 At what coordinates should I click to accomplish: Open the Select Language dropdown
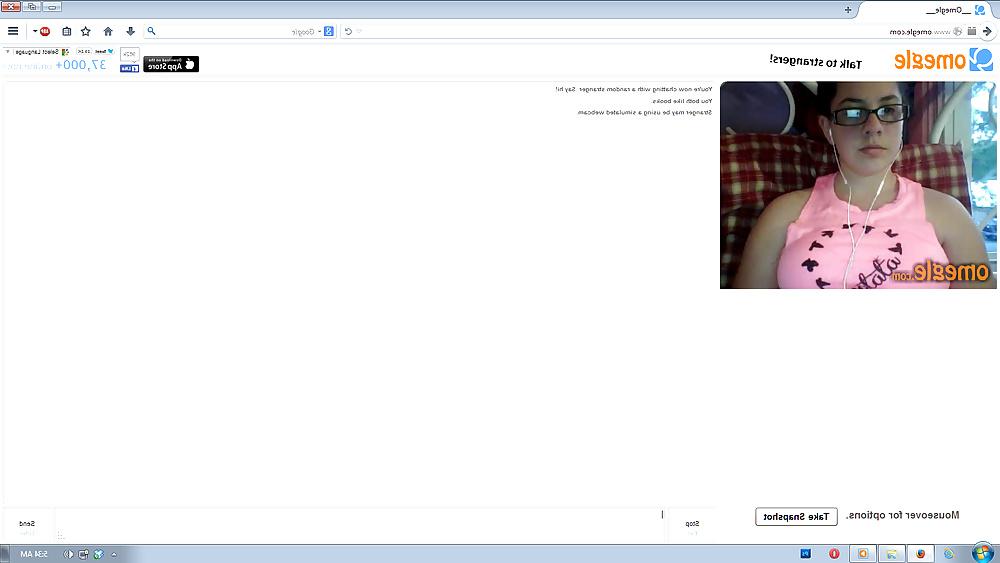coord(38,52)
